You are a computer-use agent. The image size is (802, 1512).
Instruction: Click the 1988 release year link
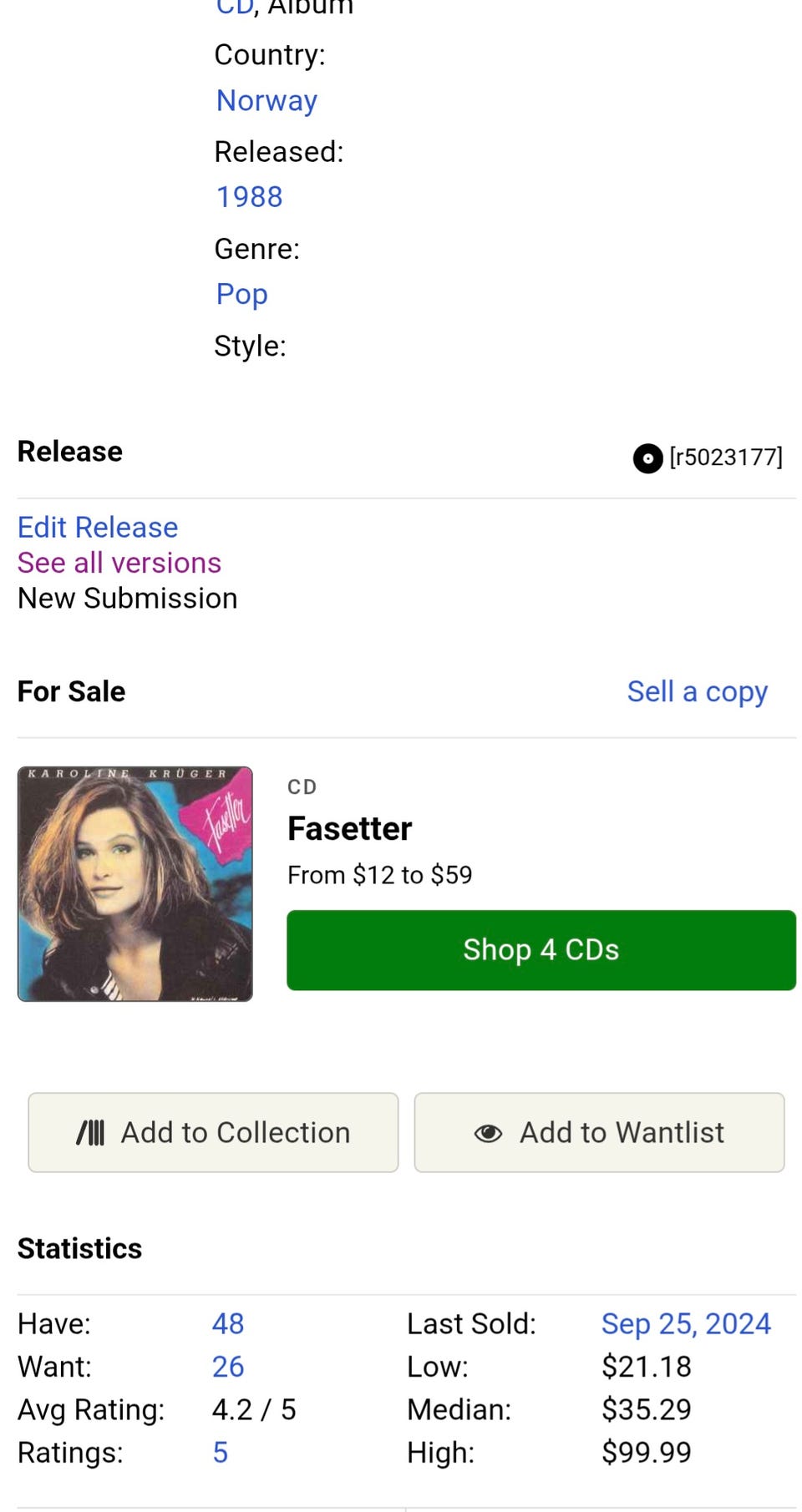pos(249,197)
